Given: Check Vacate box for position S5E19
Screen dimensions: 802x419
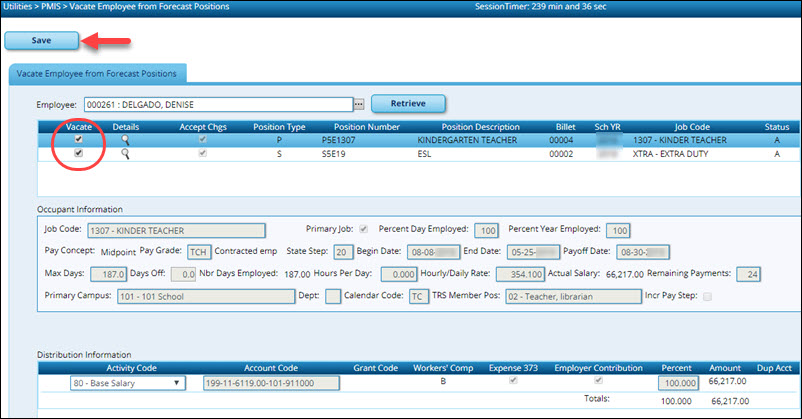Looking at the screenshot, I should (78, 154).
